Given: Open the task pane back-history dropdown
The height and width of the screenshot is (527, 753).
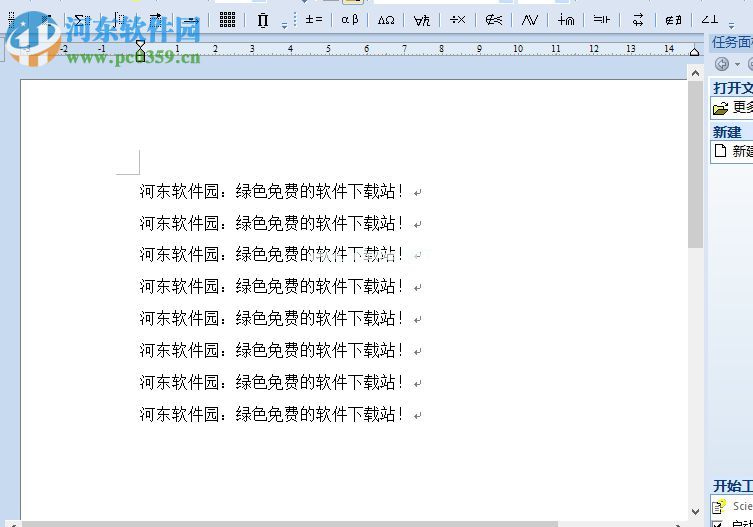Looking at the screenshot, I should coord(737,64).
